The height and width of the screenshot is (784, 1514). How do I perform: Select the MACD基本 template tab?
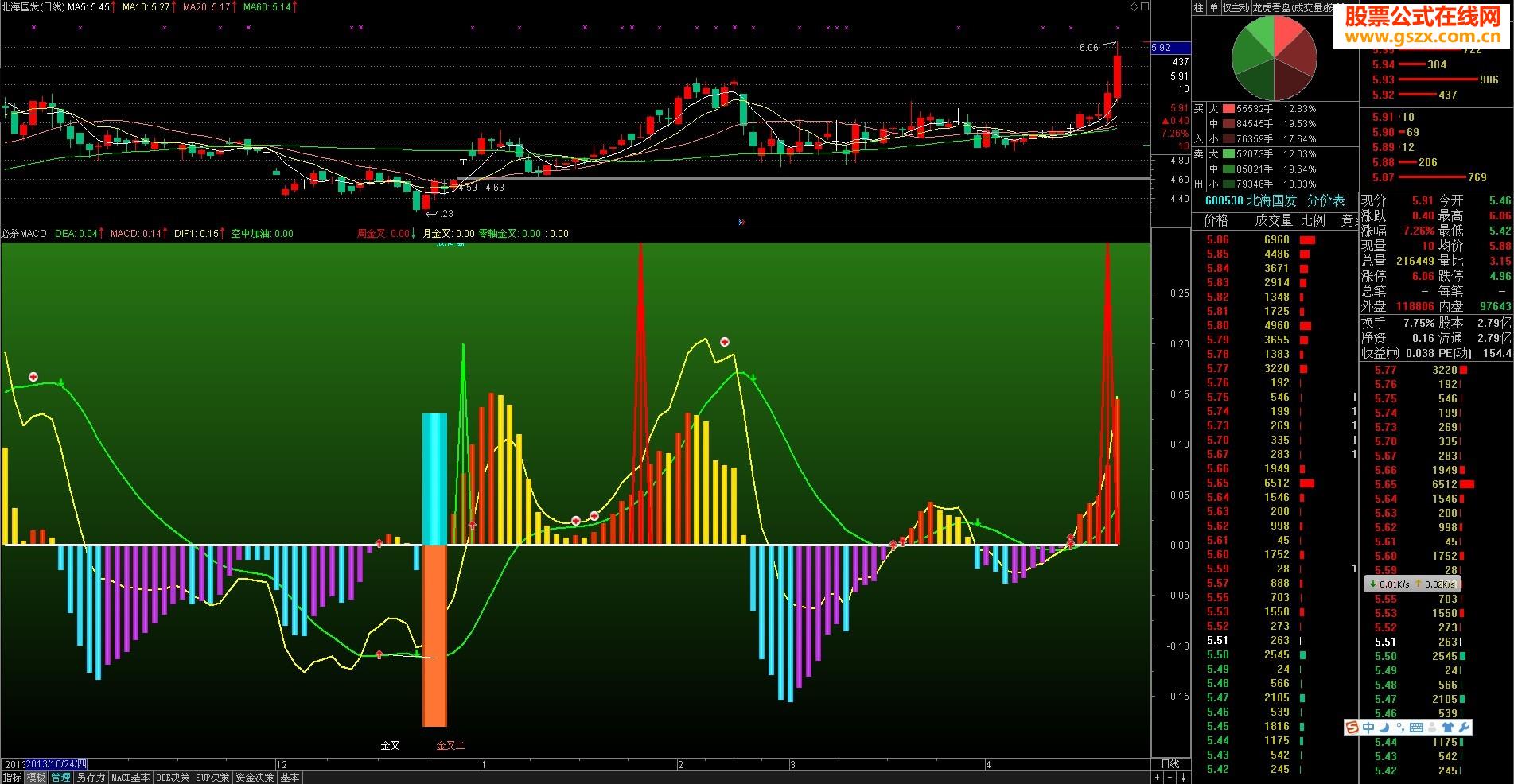coord(130,778)
